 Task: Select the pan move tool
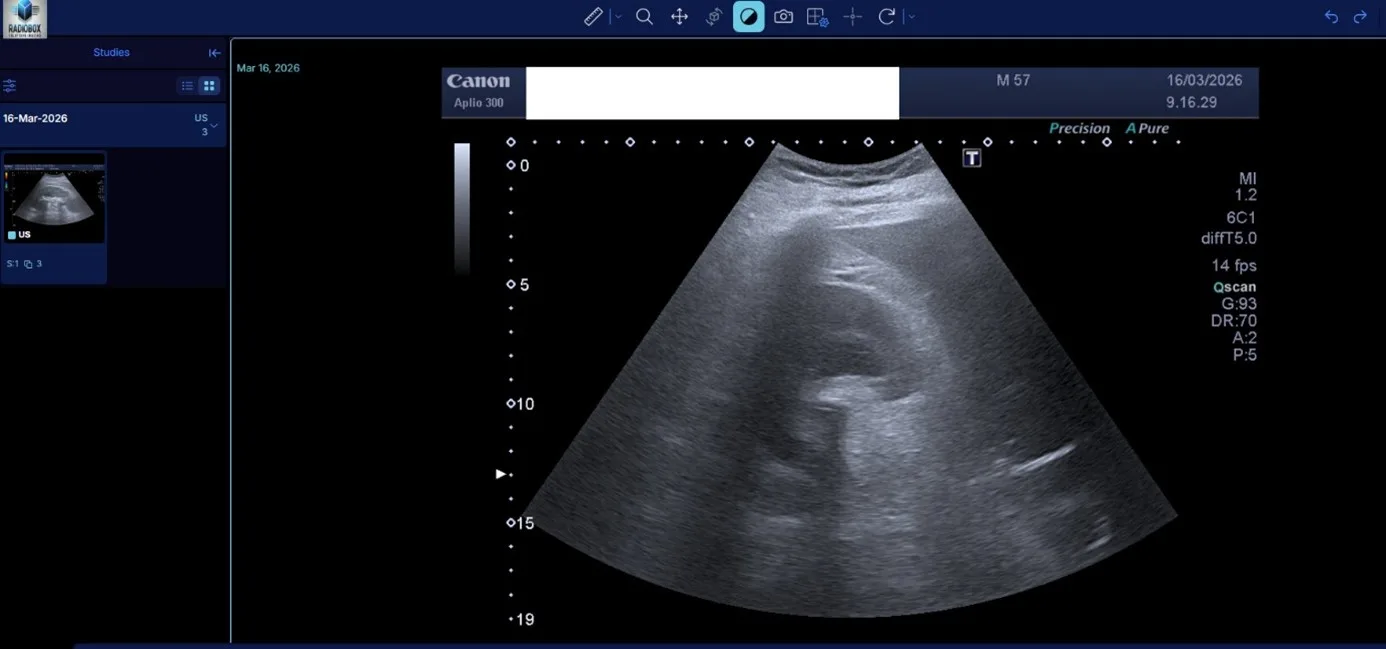click(x=679, y=17)
